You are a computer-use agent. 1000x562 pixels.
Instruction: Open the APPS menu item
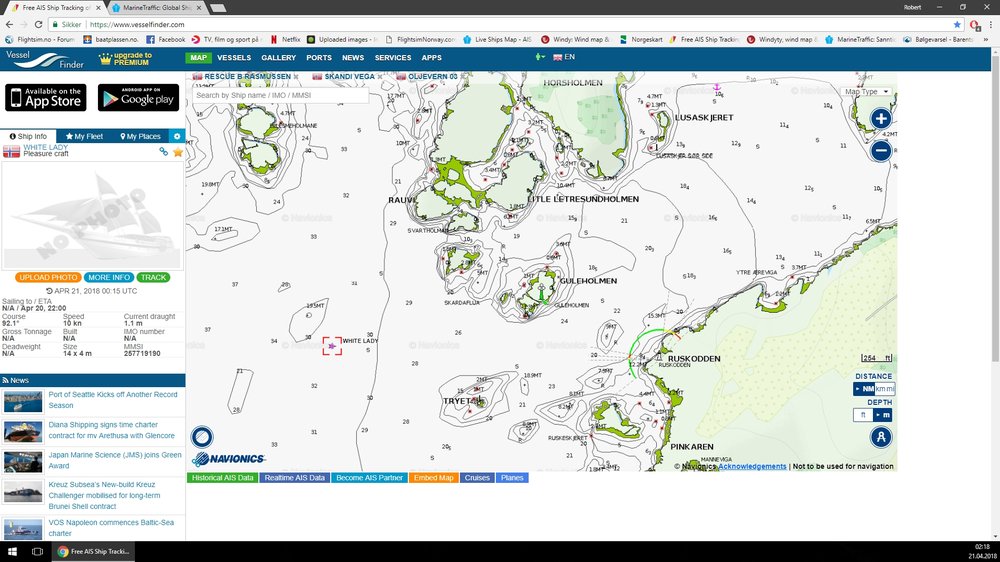(x=432, y=57)
